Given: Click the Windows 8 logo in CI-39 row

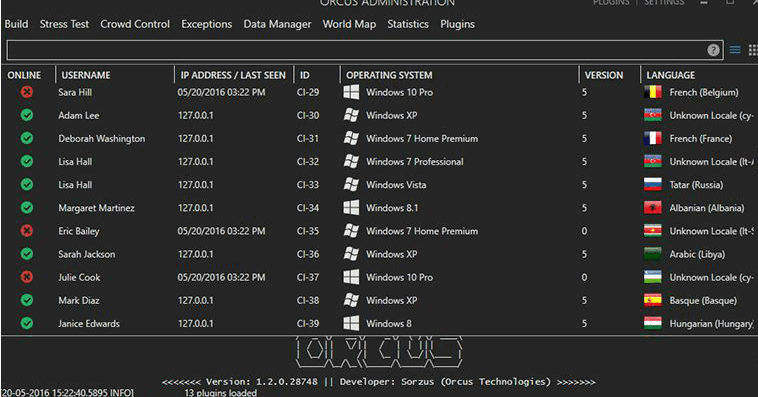Looking at the screenshot, I should (x=351, y=323).
